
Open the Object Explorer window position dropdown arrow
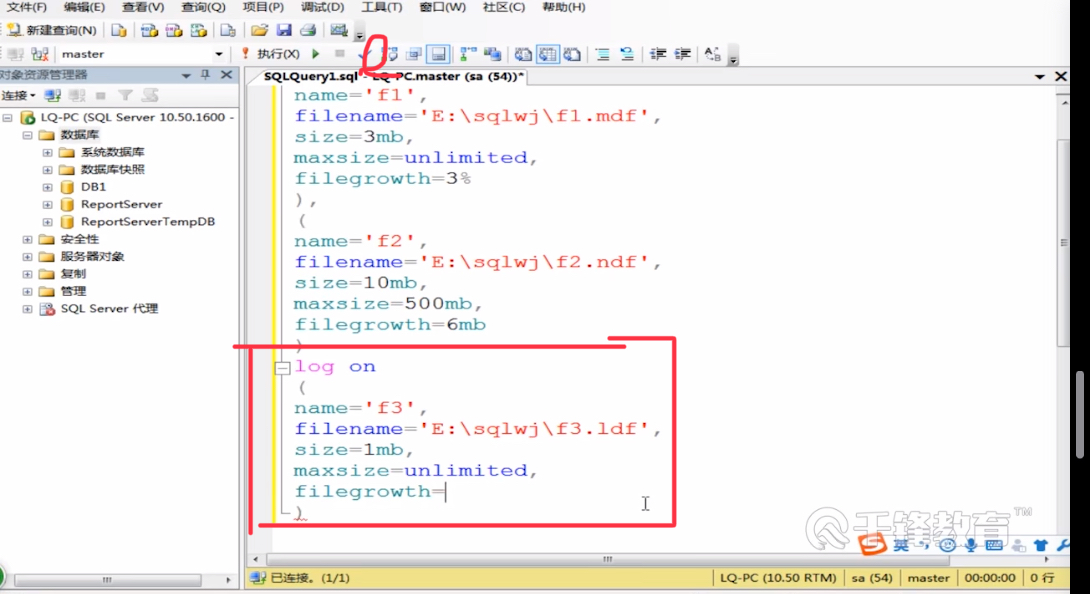[186, 74]
